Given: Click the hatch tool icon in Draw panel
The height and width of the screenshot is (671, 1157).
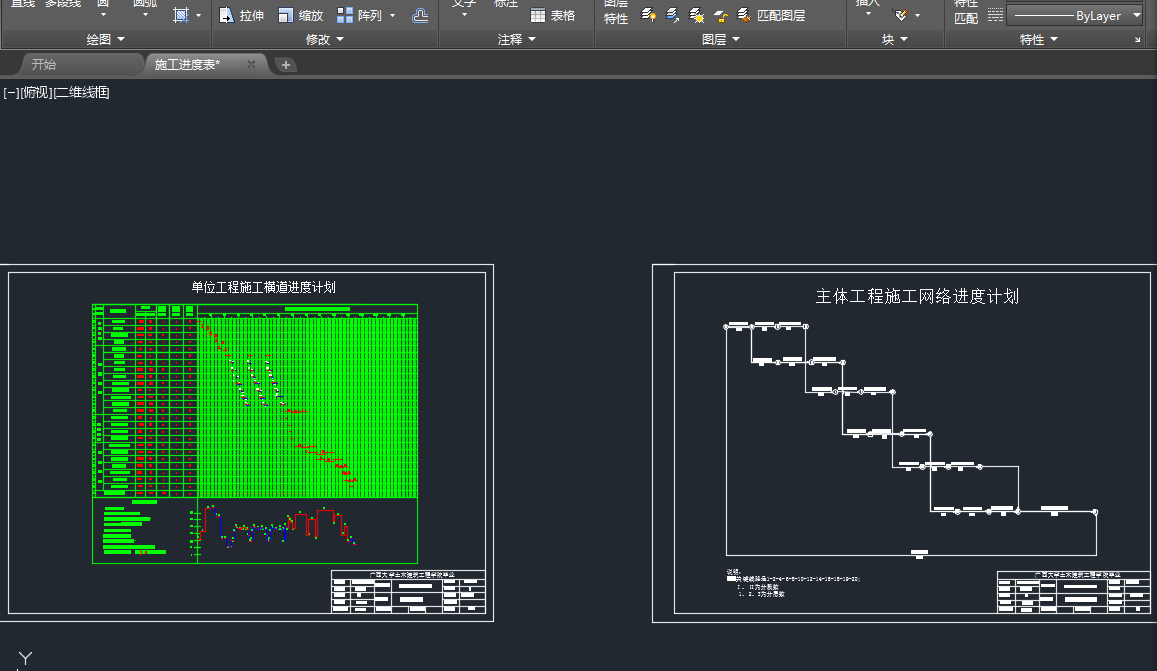Looking at the screenshot, I should 181,15.
